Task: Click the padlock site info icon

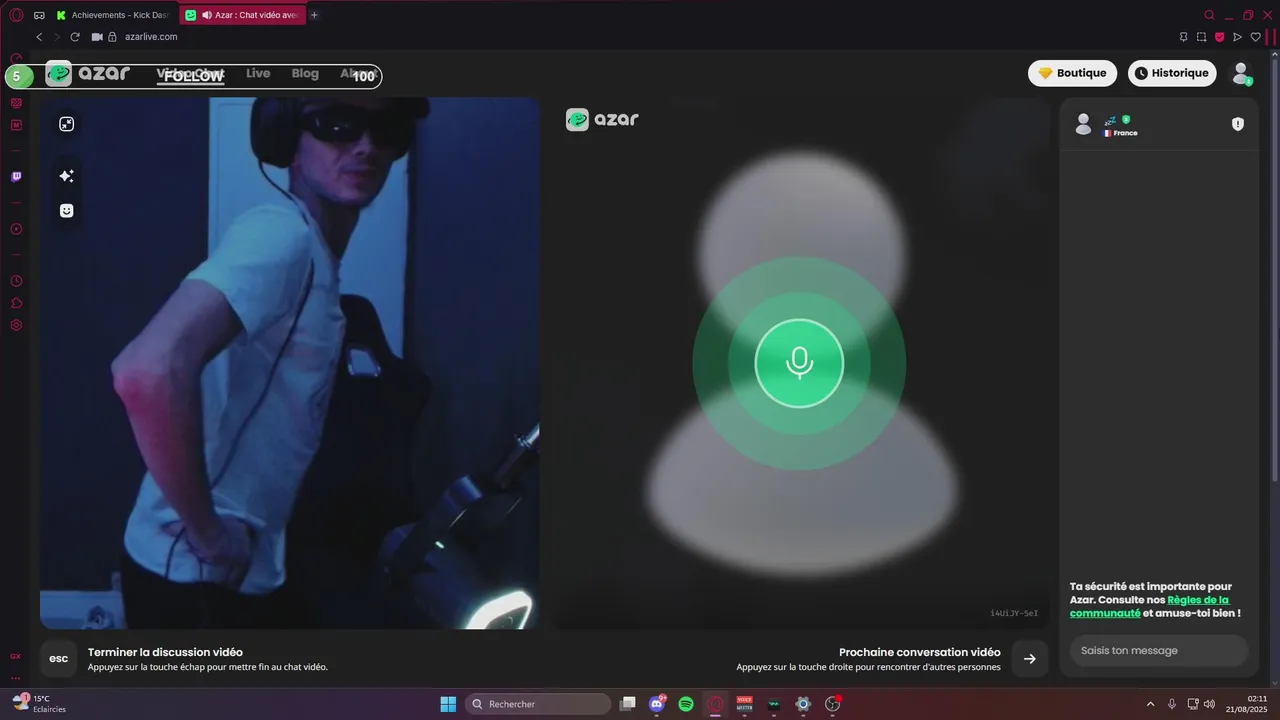Action: click(x=113, y=37)
